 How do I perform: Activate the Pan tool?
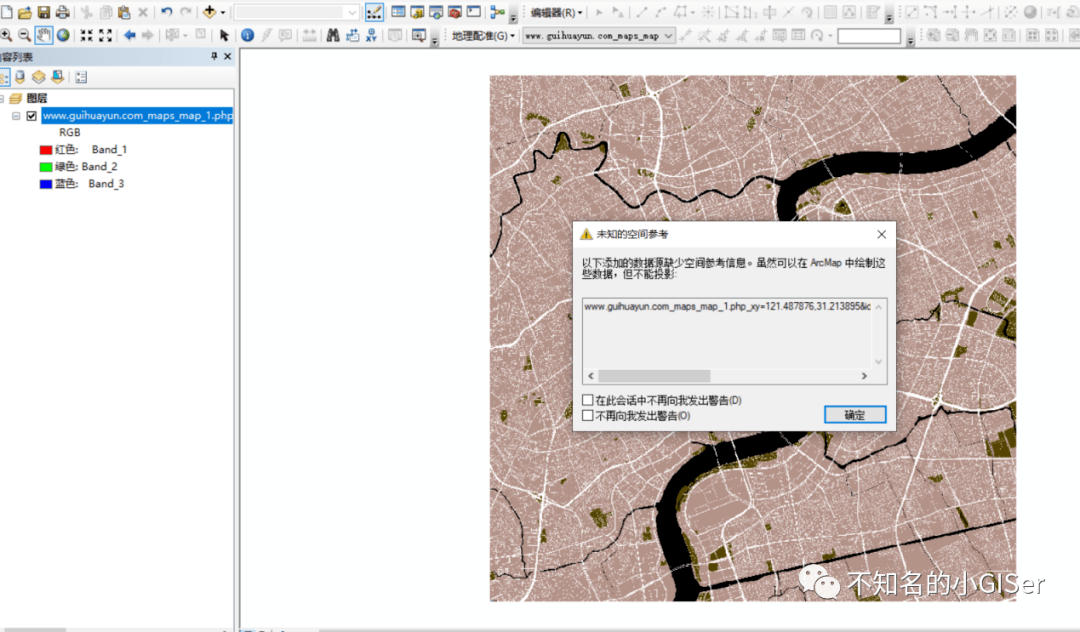click(x=42, y=33)
